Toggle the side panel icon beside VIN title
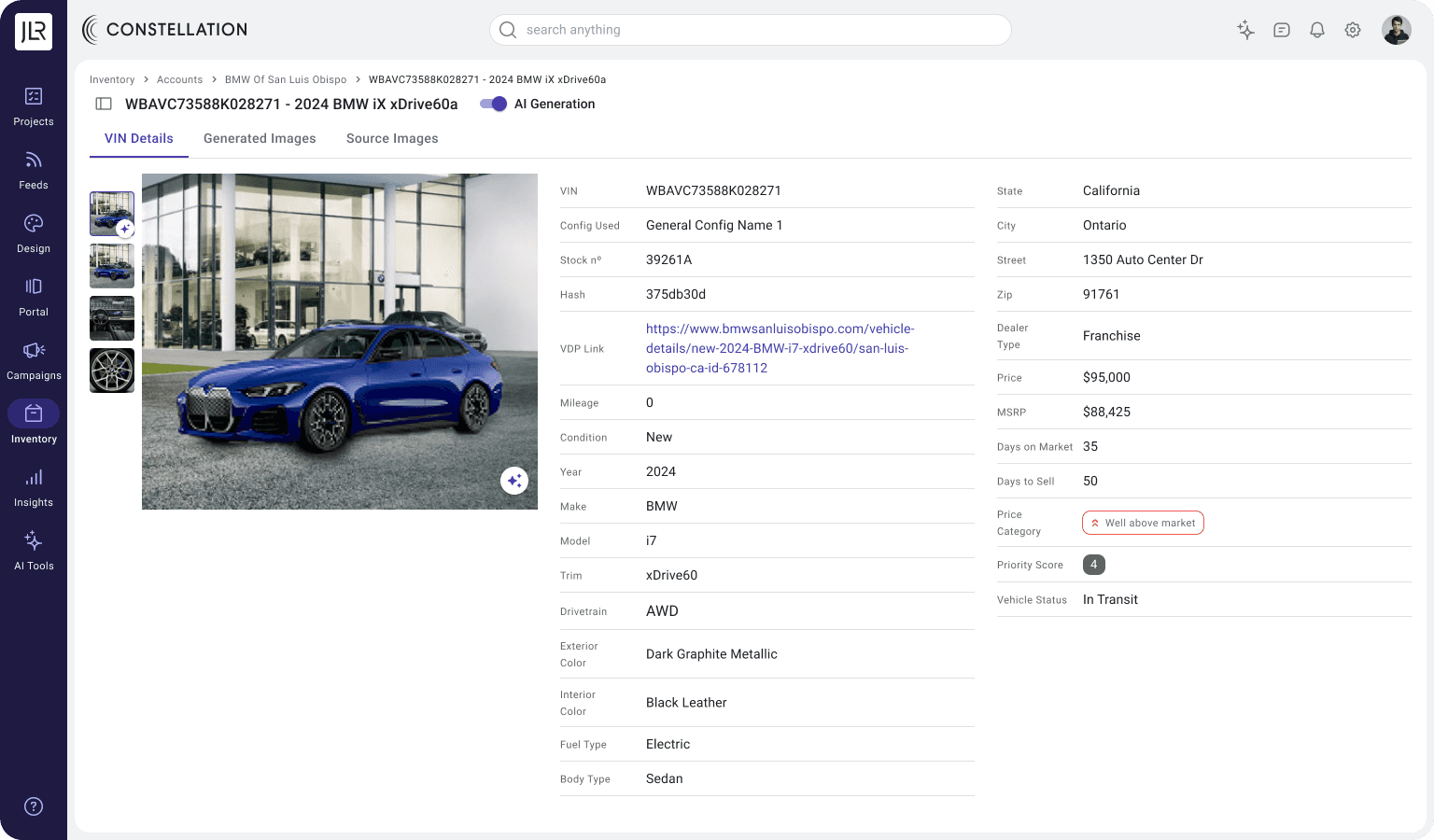1434x840 pixels. pyautogui.click(x=105, y=104)
